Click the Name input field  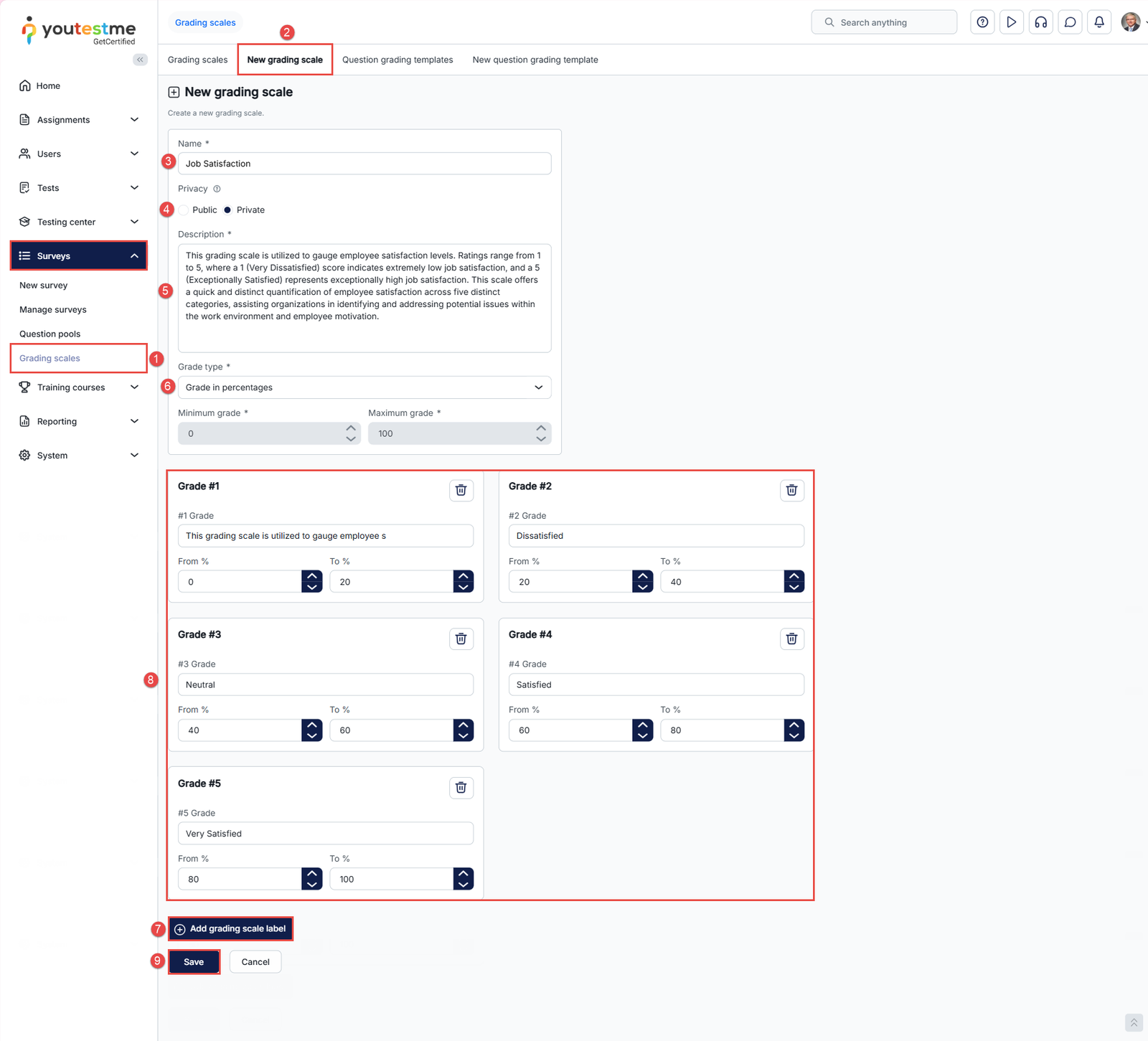[x=364, y=164]
